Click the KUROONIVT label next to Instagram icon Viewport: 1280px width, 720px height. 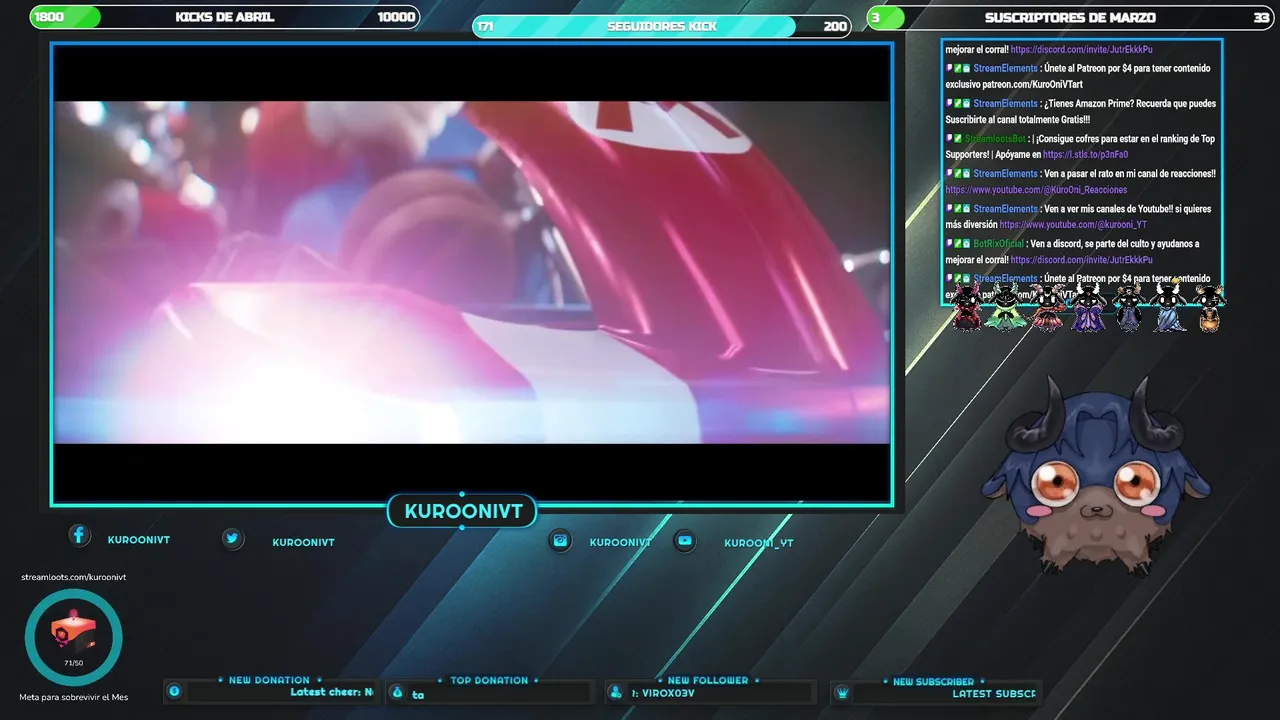click(x=620, y=542)
